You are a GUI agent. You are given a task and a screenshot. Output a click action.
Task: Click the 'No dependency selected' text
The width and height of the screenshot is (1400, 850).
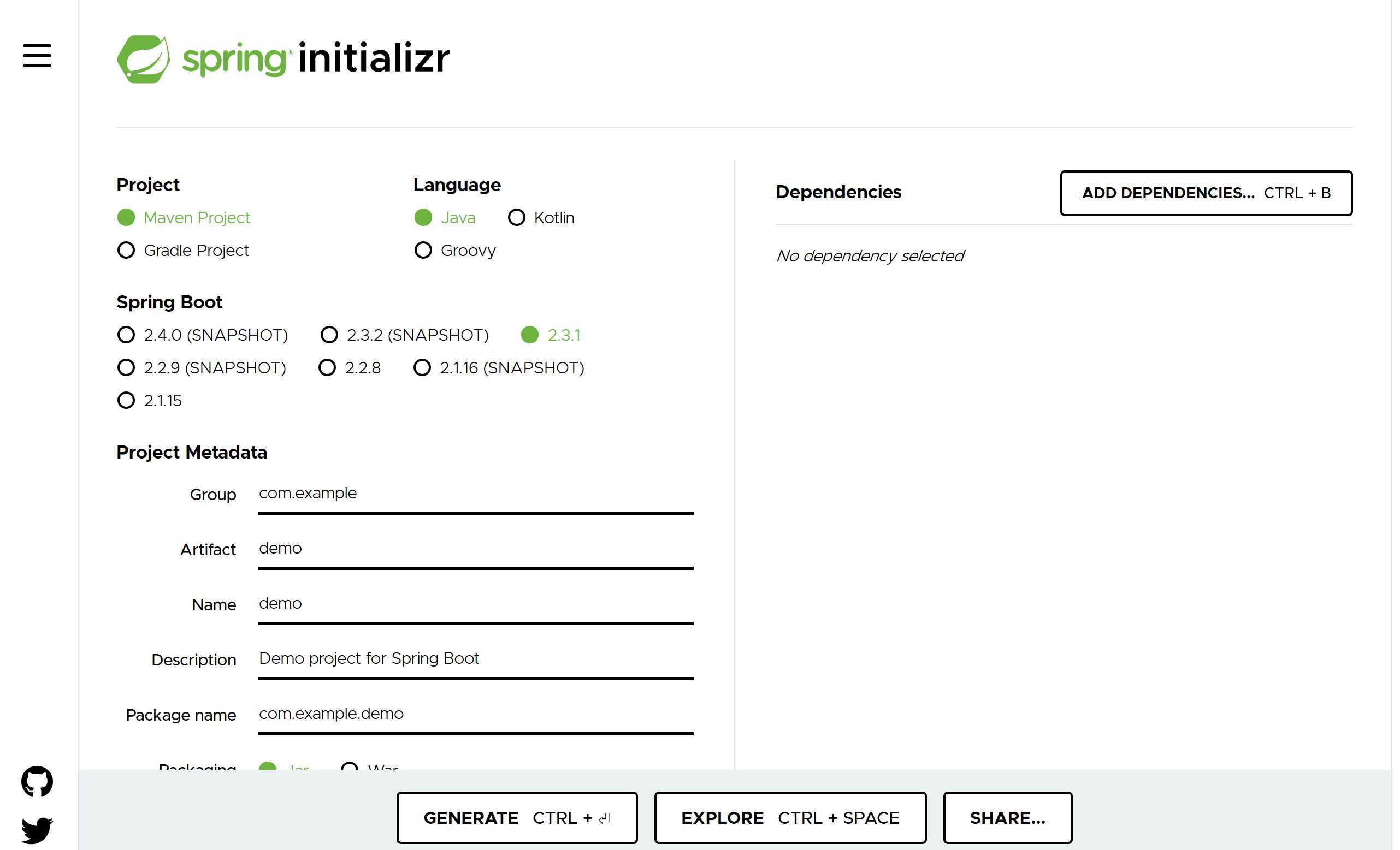870,256
